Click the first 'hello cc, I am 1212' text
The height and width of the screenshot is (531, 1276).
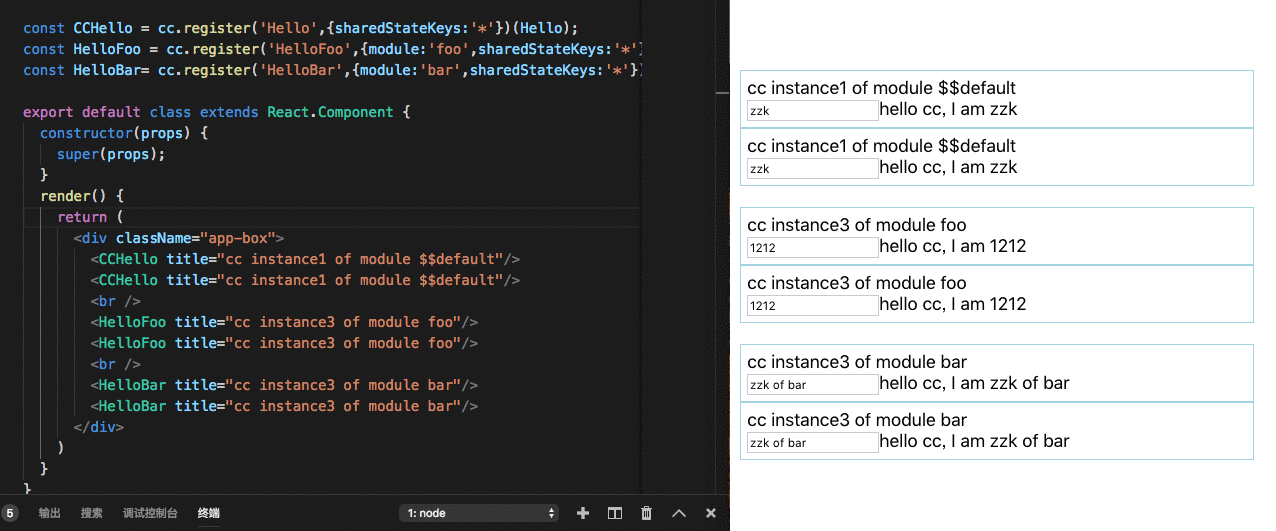click(953, 246)
